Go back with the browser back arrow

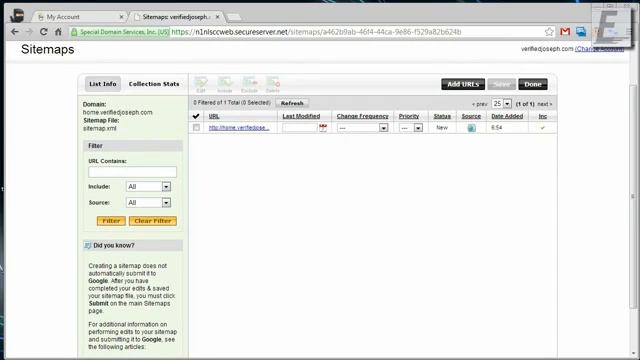coord(15,32)
